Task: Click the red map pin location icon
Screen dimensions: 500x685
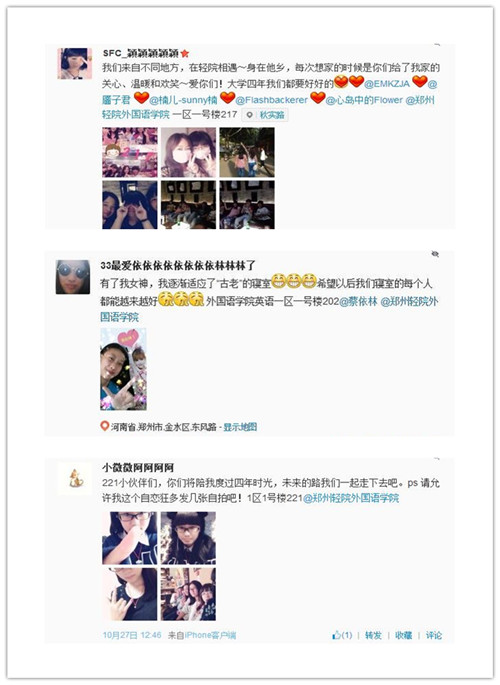Action: tap(104, 426)
